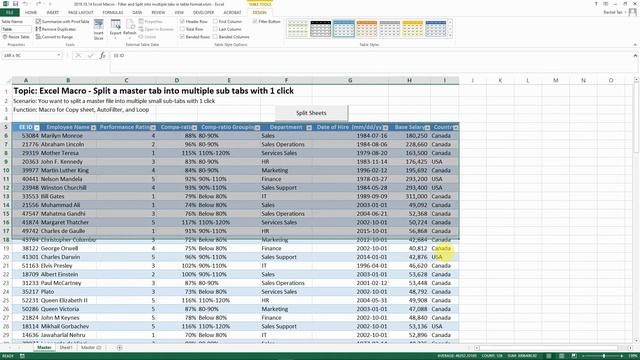Click Resize Table in Properties group
This screenshot has height=360, width=640.
(x=16, y=37)
